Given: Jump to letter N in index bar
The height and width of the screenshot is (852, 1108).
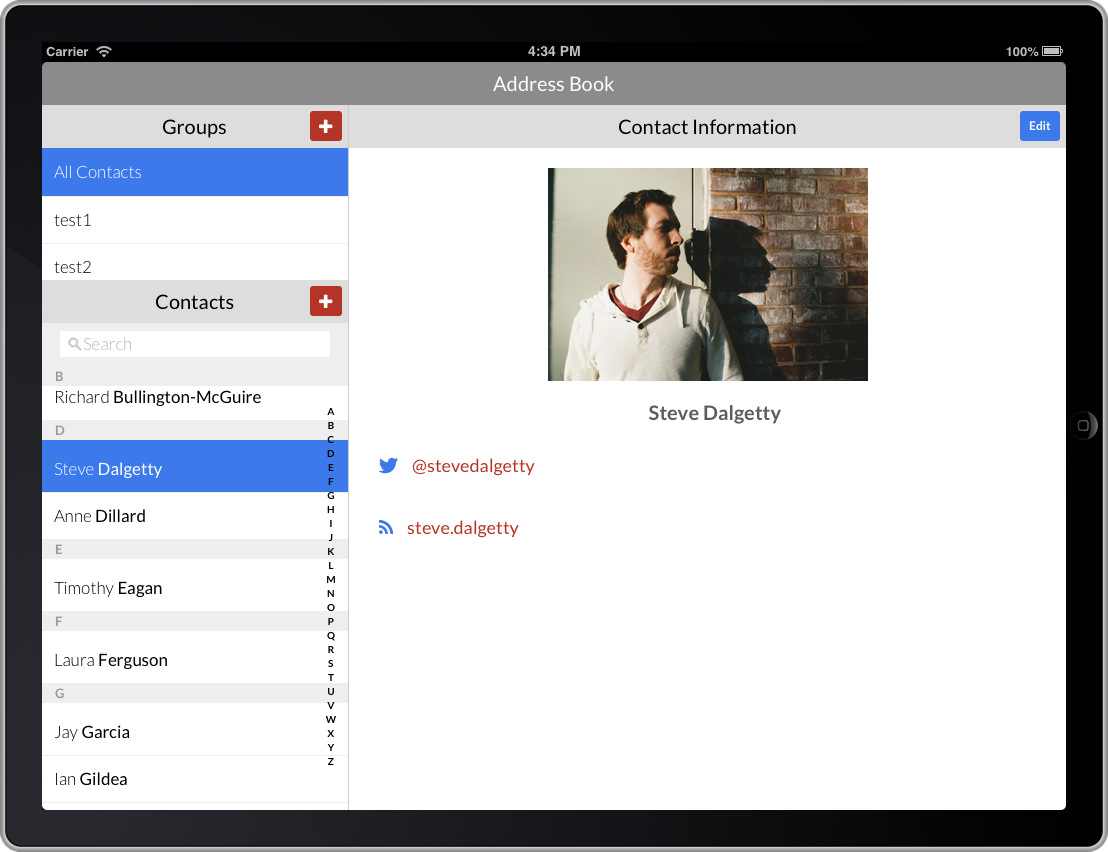Looking at the screenshot, I should pos(331,593).
